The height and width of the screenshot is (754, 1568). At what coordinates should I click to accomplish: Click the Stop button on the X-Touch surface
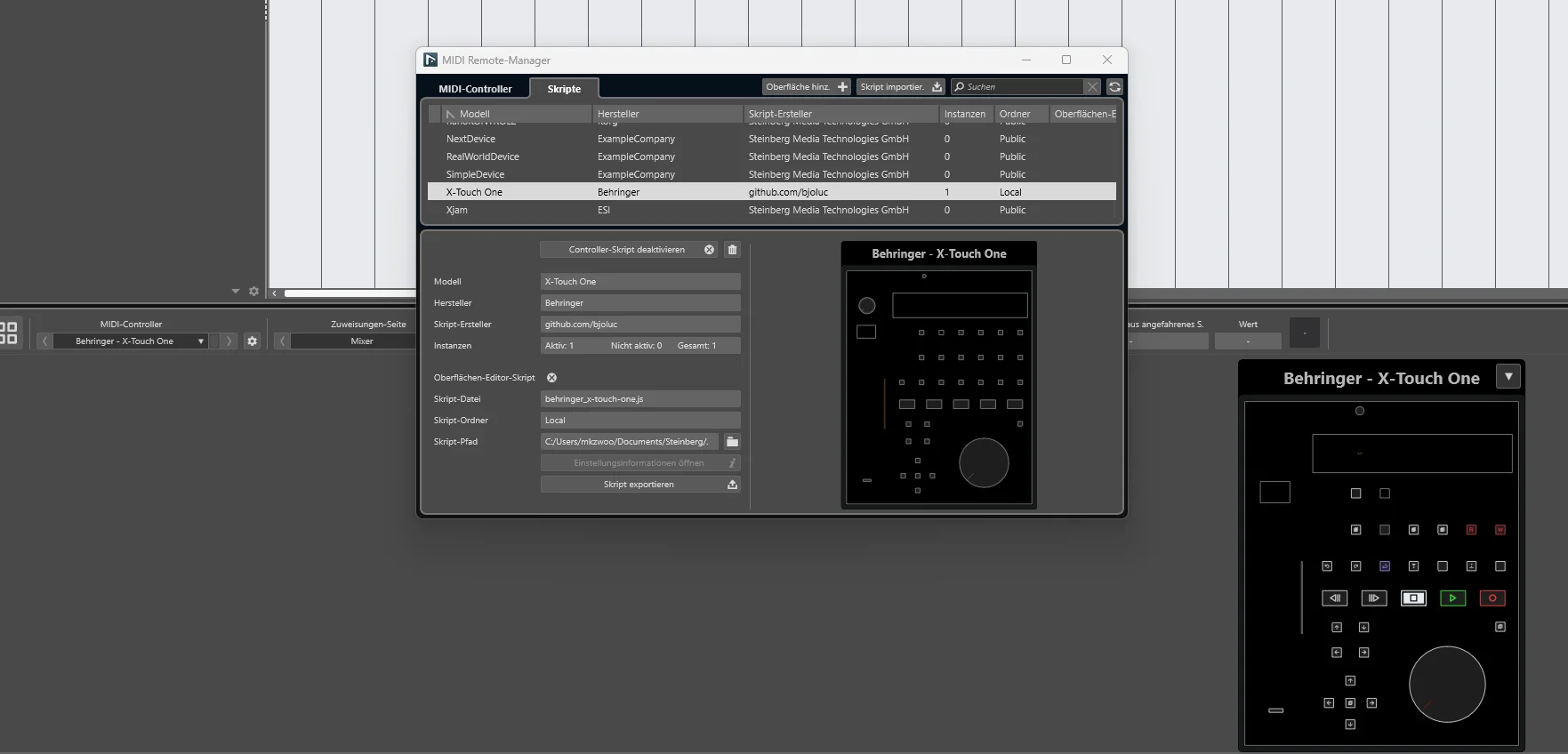pos(1413,598)
